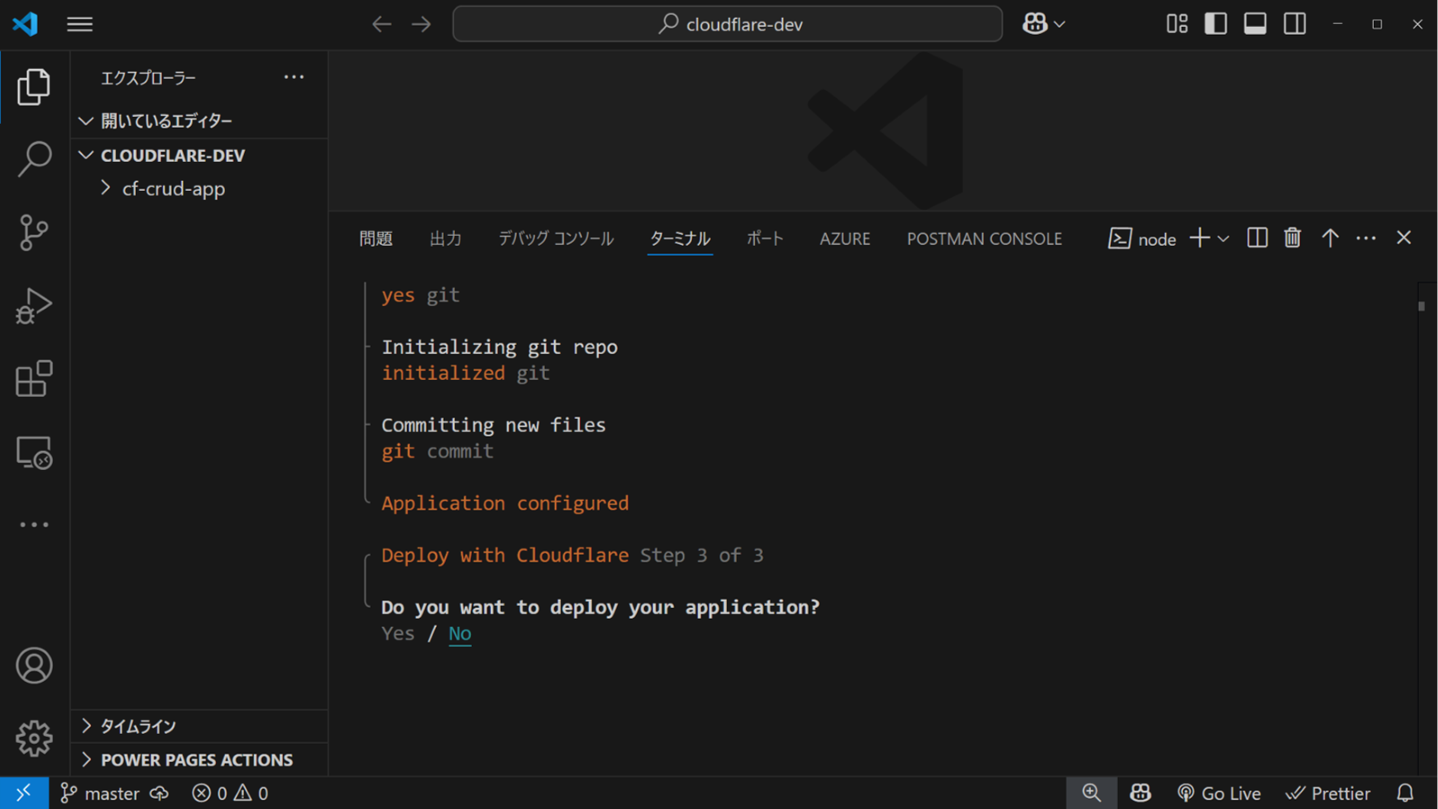Start Go Live server
Image resolution: width=1438 pixels, height=809 pixels.
tap(1219, 793)
